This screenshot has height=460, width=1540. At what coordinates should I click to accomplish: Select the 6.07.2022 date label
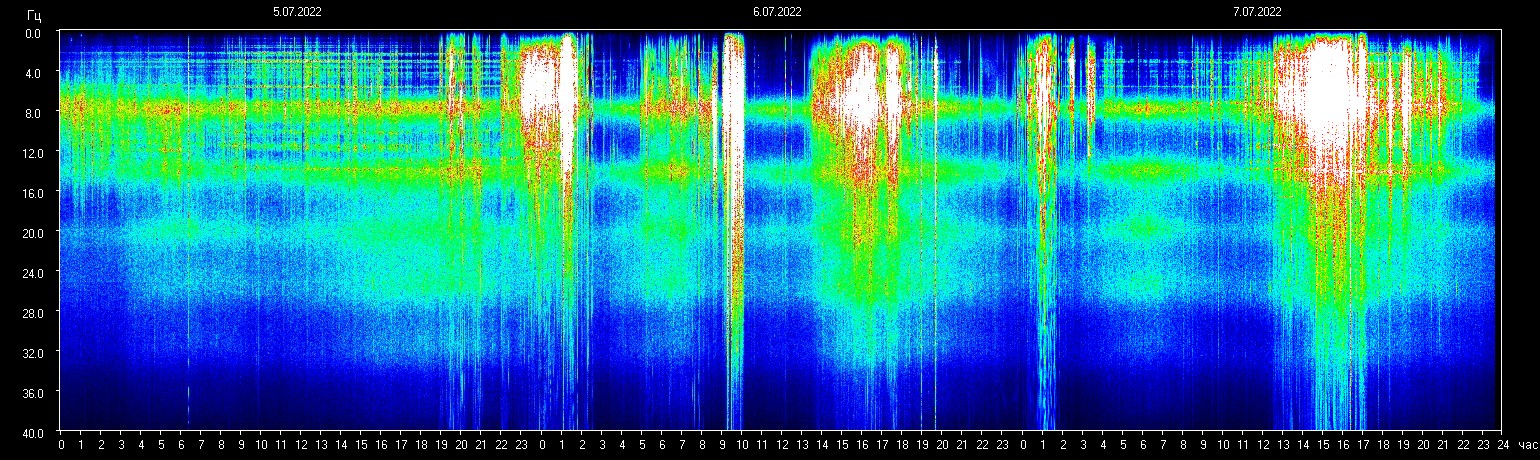click(x=777, y=12)
